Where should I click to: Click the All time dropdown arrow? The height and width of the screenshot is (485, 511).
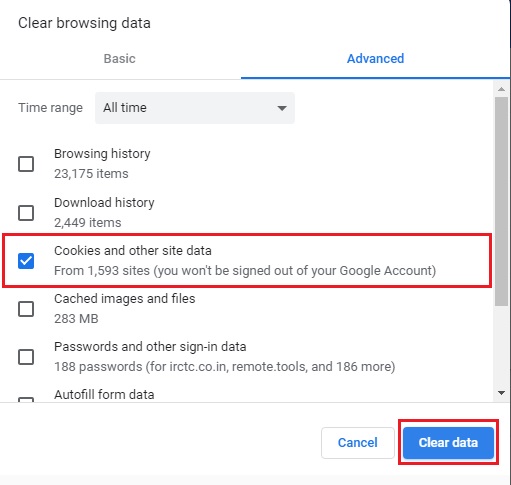282,108
